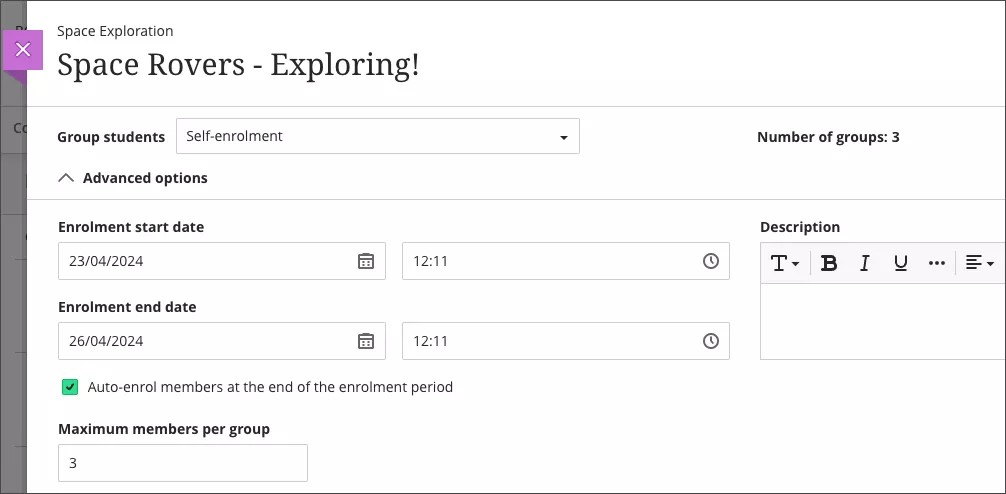Open the Group students Self-enrolment dropdown
The image size is (1006, 494).
377,136
